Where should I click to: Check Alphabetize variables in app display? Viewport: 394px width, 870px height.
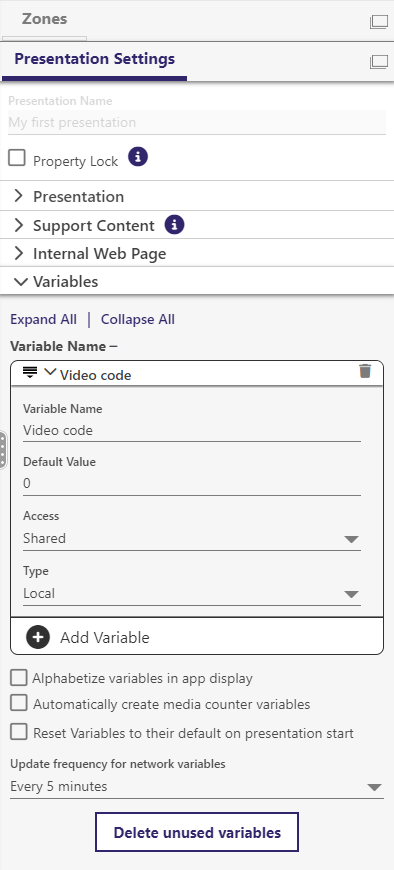(x=19, y=677)
